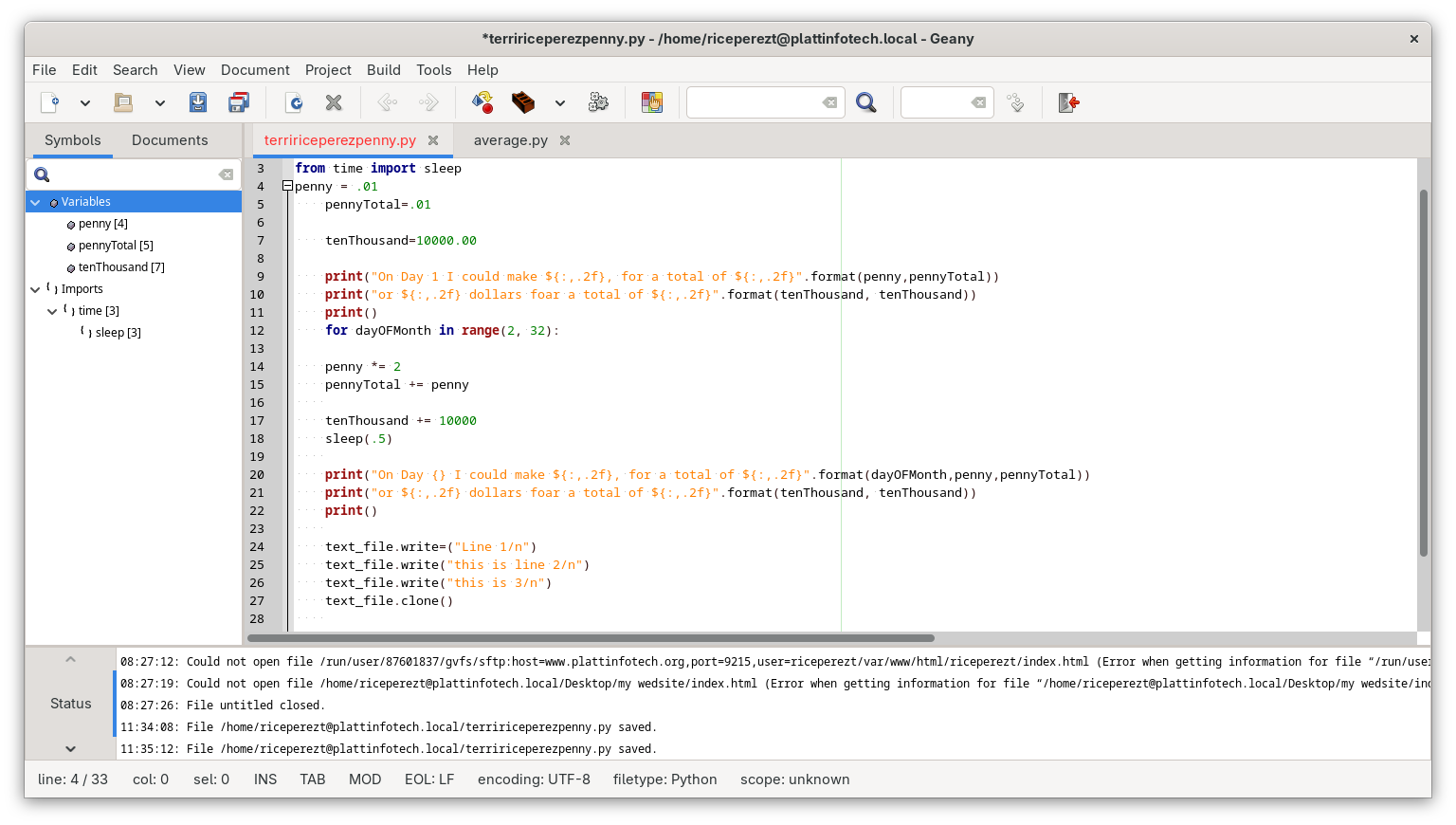This screenshot has width=1456, height=825.
Task: Click the 'encoding: UTF-8' statusbar entry
Action: (534, 779)
